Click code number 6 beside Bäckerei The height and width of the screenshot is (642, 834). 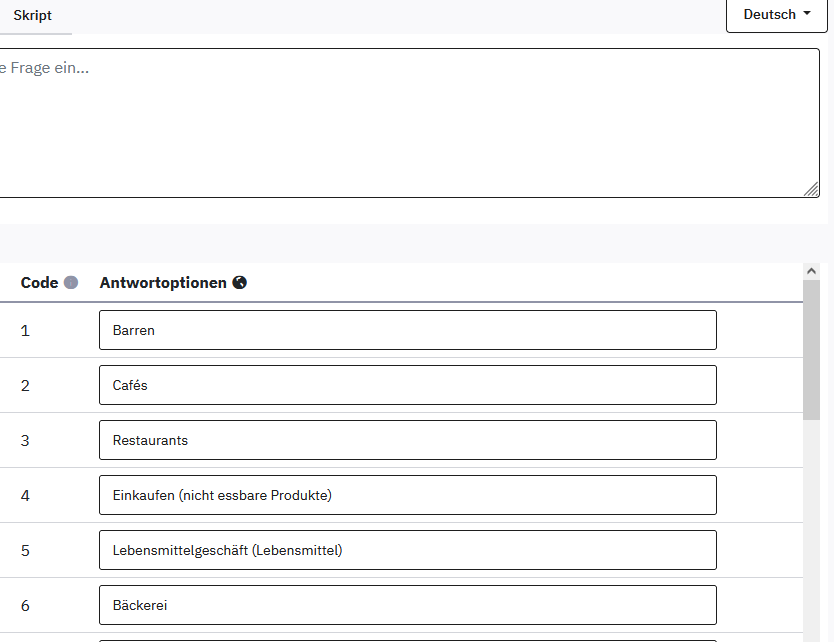point(25,605)
